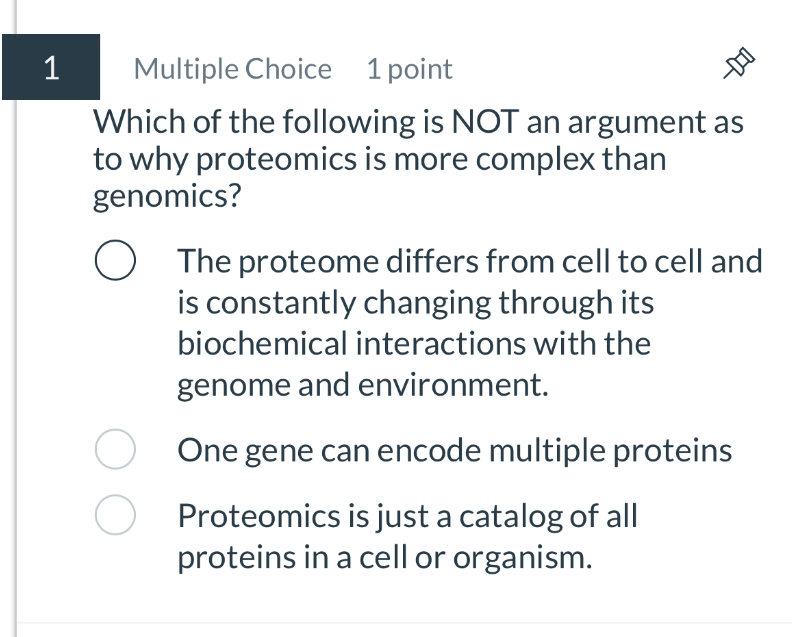Choose the "One gene can encode" radio button
Image resolution: width=792 pixels, height=637 pixels.
[x=116, y=450]
